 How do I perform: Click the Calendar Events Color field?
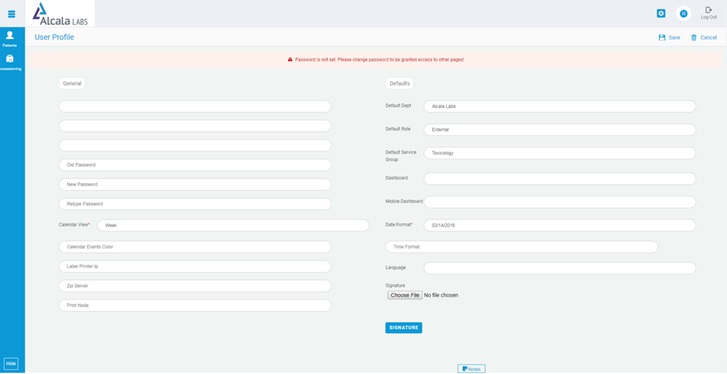point(195,247)
